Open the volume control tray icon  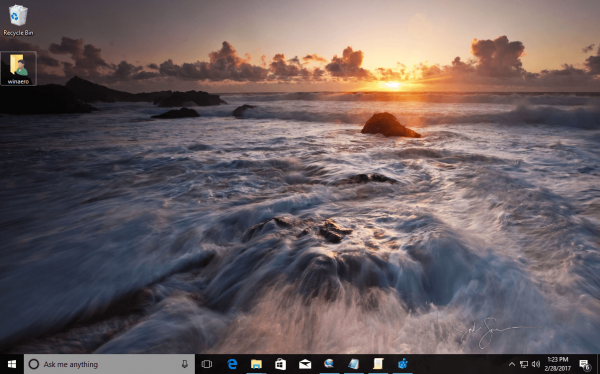coord(536,364)
